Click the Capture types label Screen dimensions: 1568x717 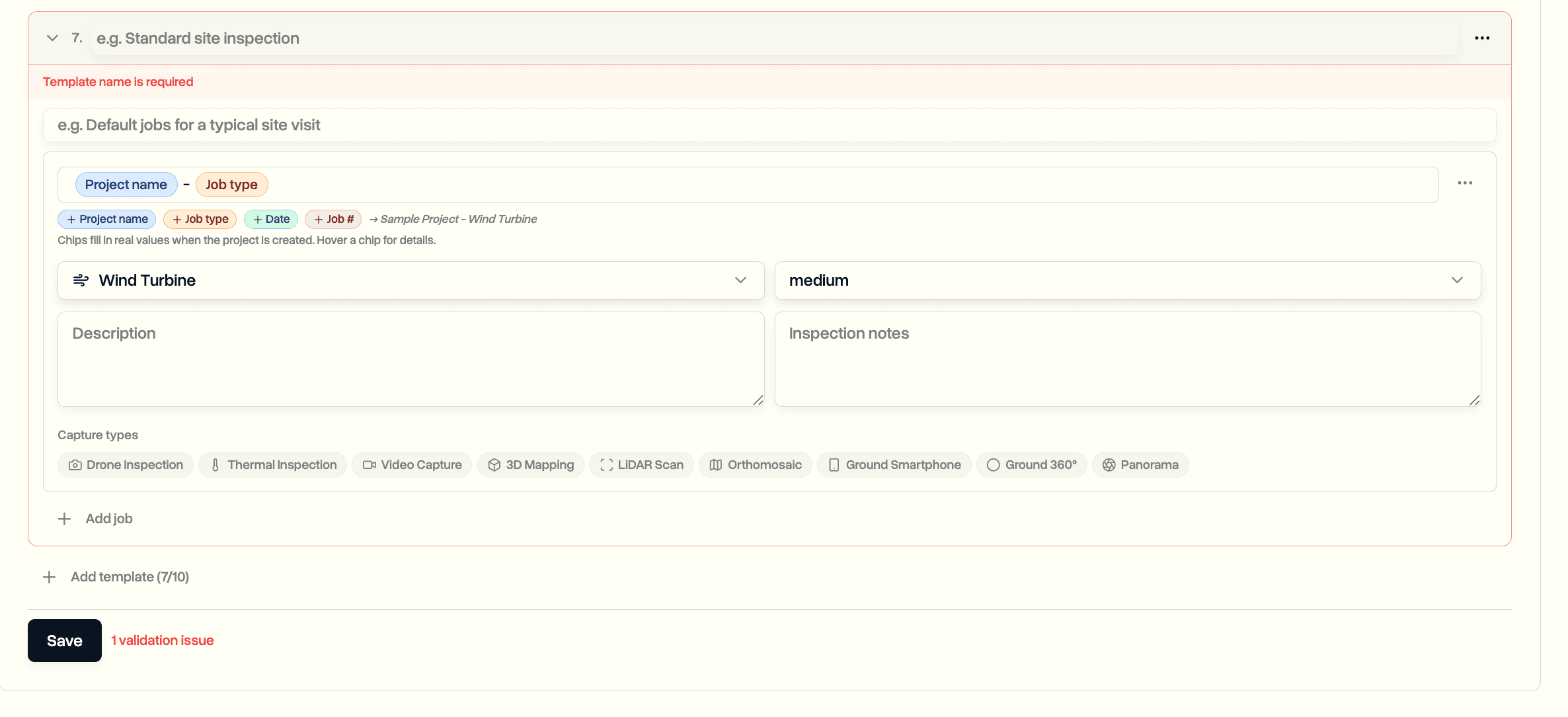(x=98, y=435)
